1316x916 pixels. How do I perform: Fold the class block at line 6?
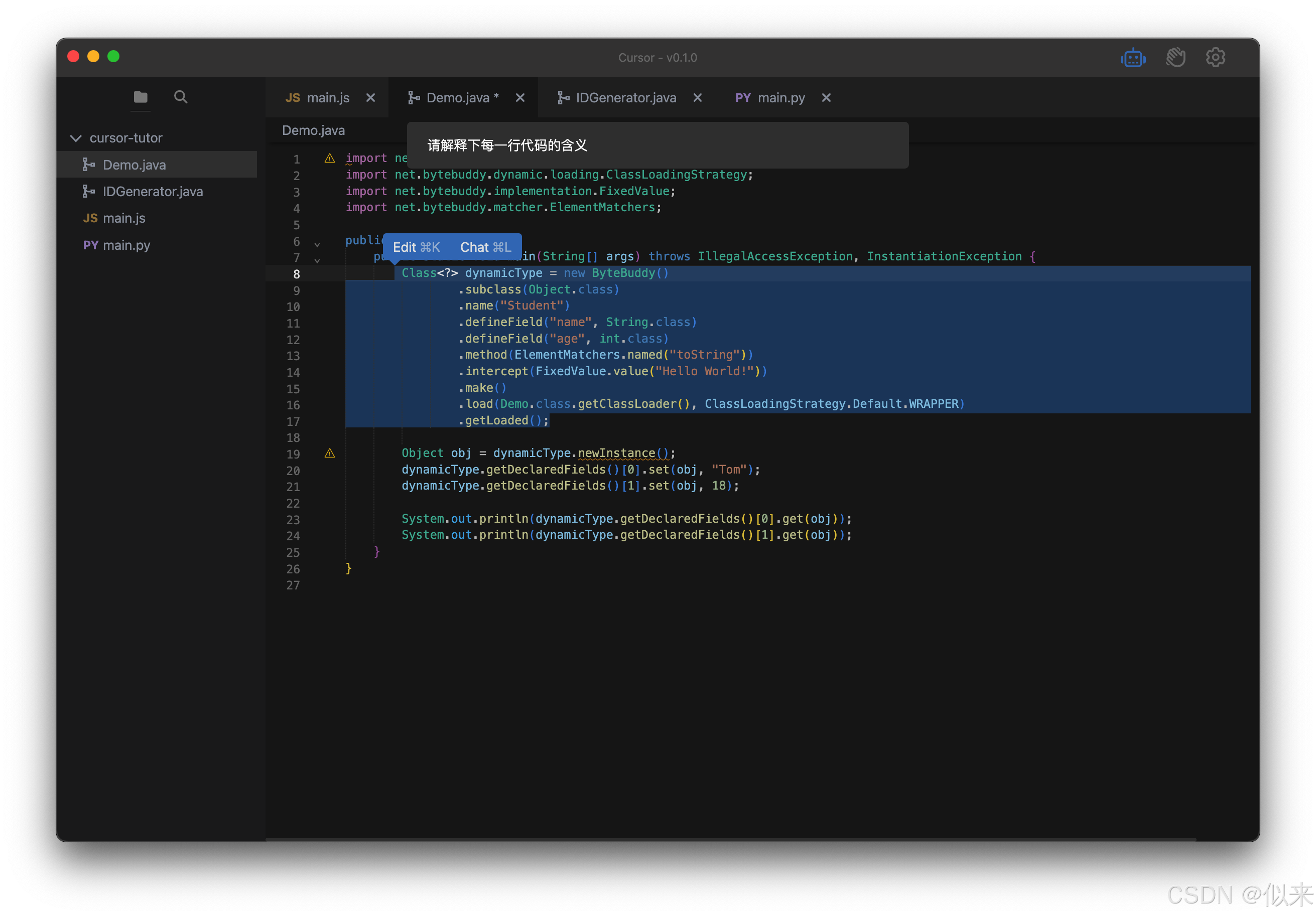click(317, 245)
